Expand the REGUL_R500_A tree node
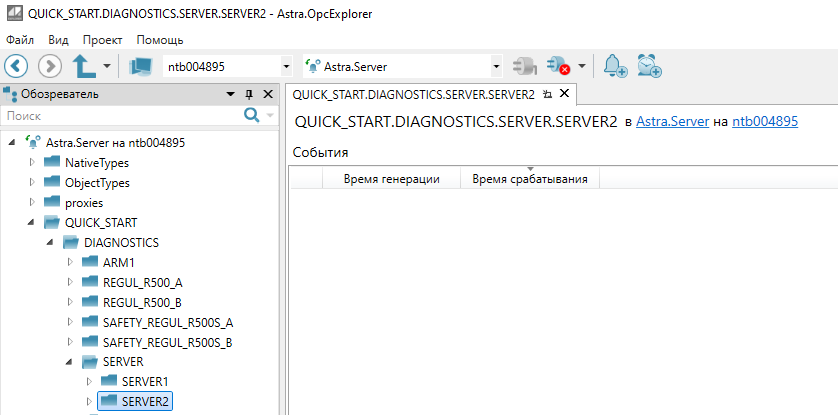Viewport: 838px width, 415px height. coord(70,282)
